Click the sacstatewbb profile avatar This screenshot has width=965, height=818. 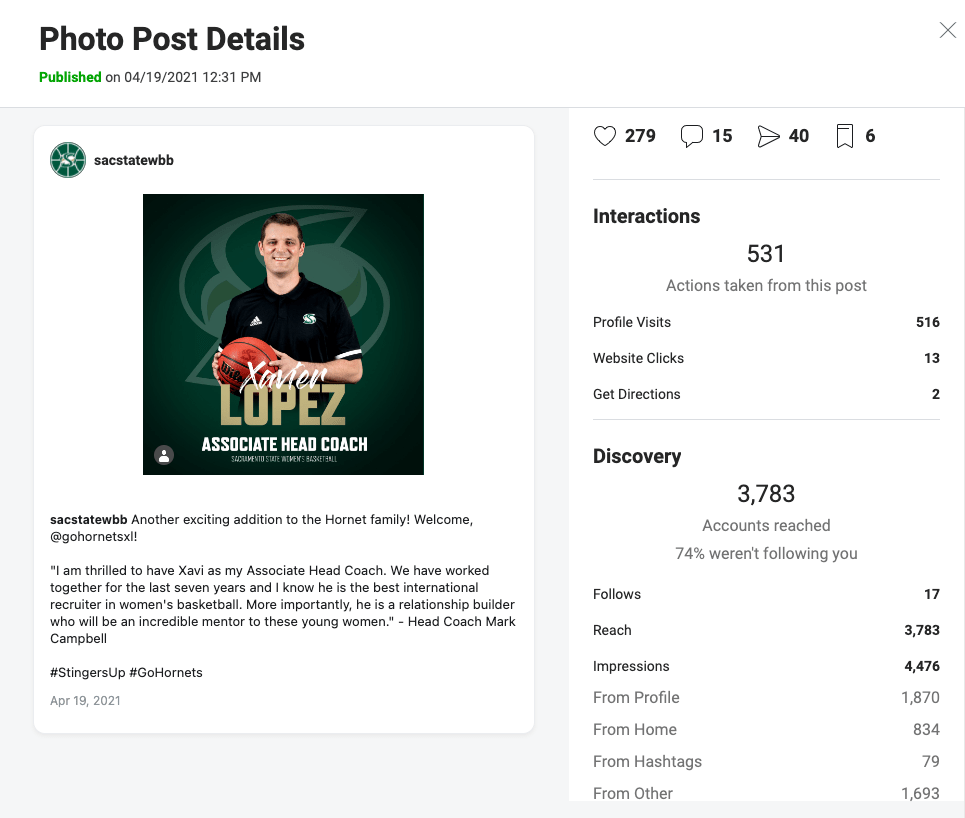[x=68, y=160]
